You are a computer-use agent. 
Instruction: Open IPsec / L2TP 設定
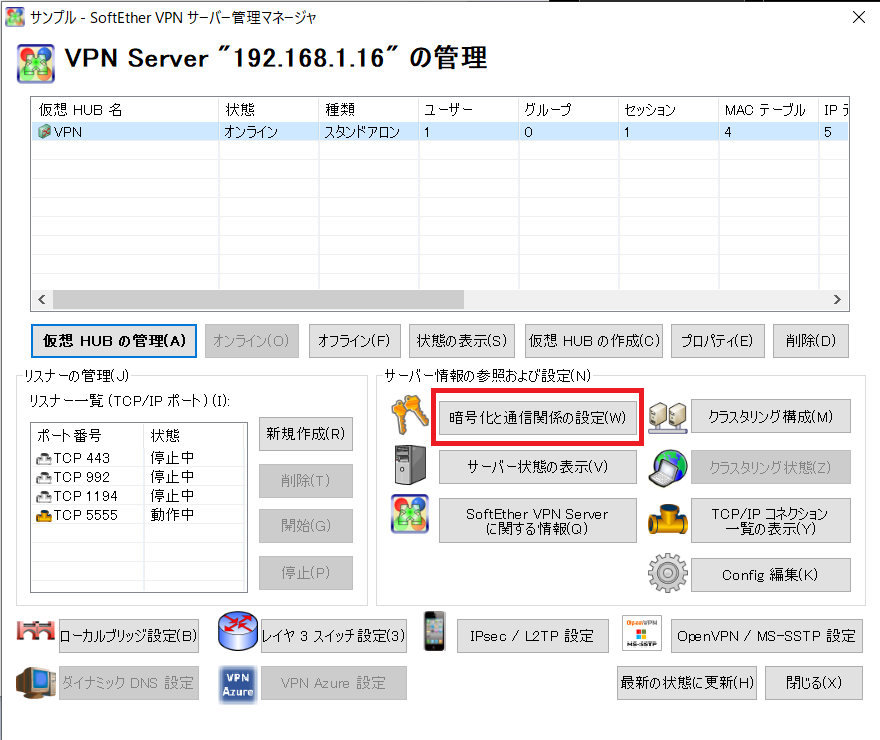coord(533,636)
